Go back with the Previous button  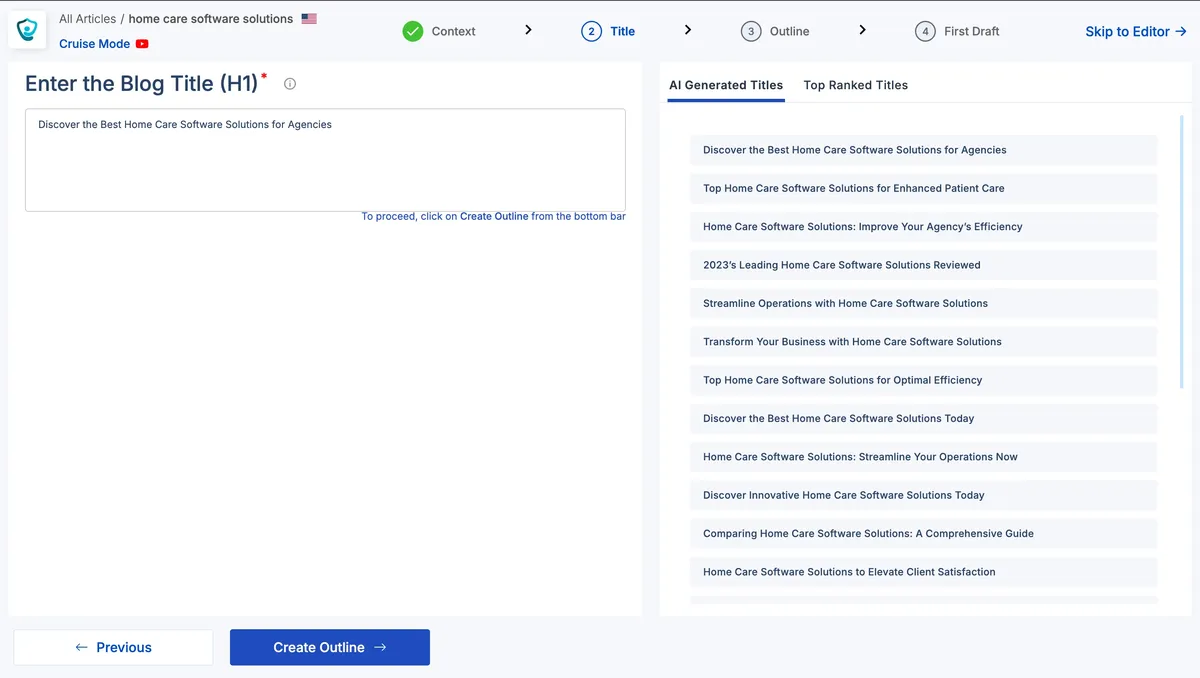tap(113, 647)
